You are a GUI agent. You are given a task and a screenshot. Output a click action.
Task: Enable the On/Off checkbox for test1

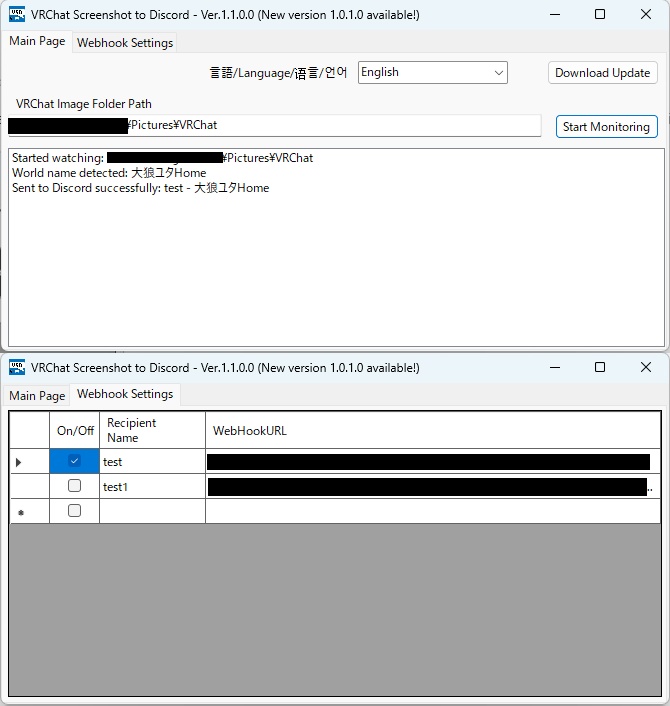pyautogui.click(x=74, y=486)
